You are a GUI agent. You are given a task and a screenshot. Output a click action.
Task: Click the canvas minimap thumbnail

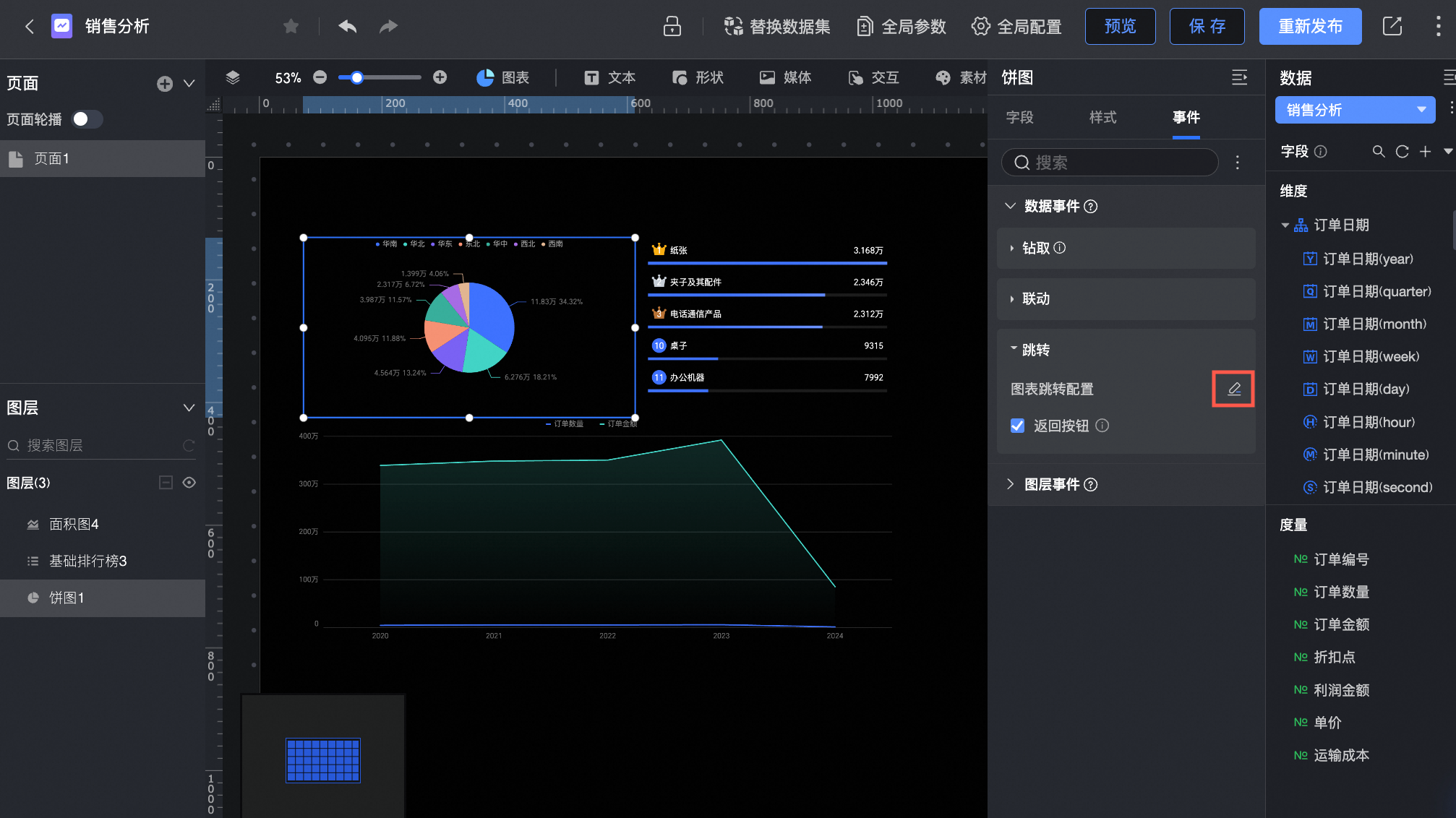click(323, 759)
